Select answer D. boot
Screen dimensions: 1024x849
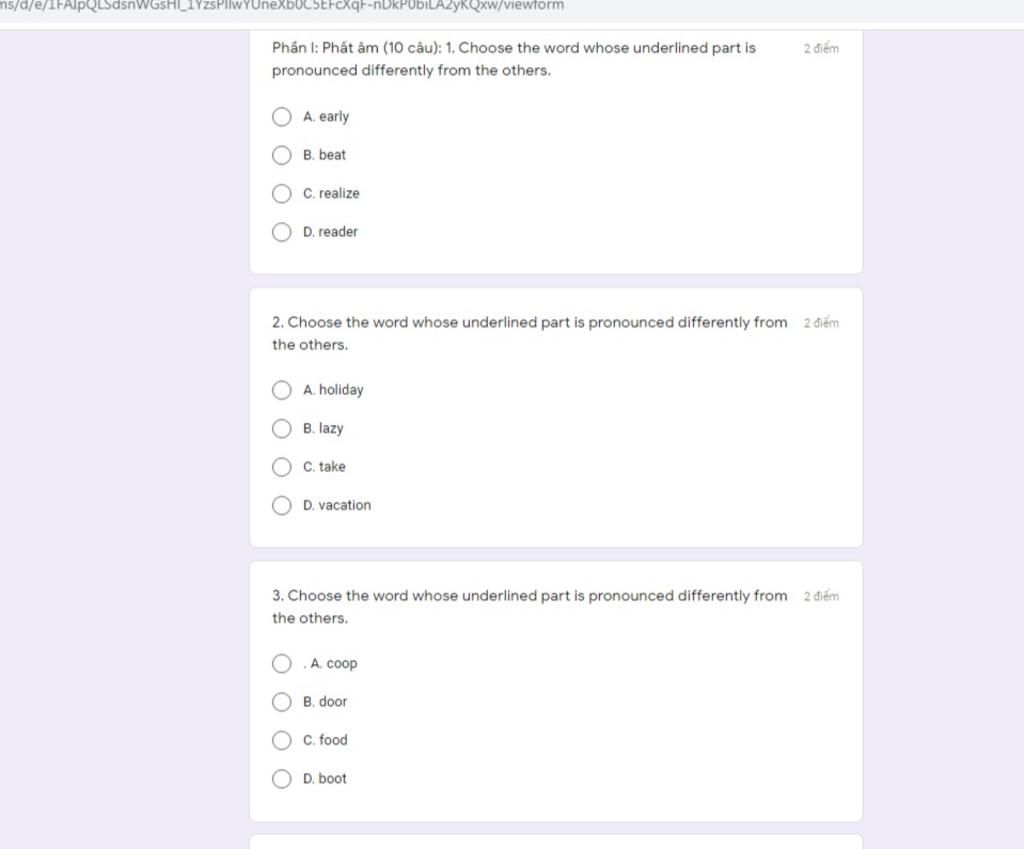[281, 779]
